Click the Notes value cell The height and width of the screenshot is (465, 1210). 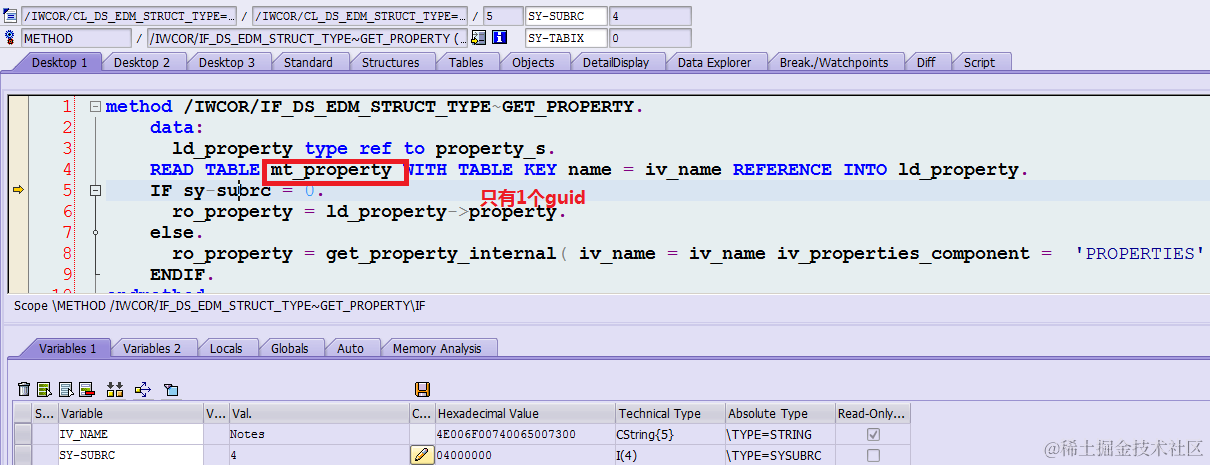point(318,434)
